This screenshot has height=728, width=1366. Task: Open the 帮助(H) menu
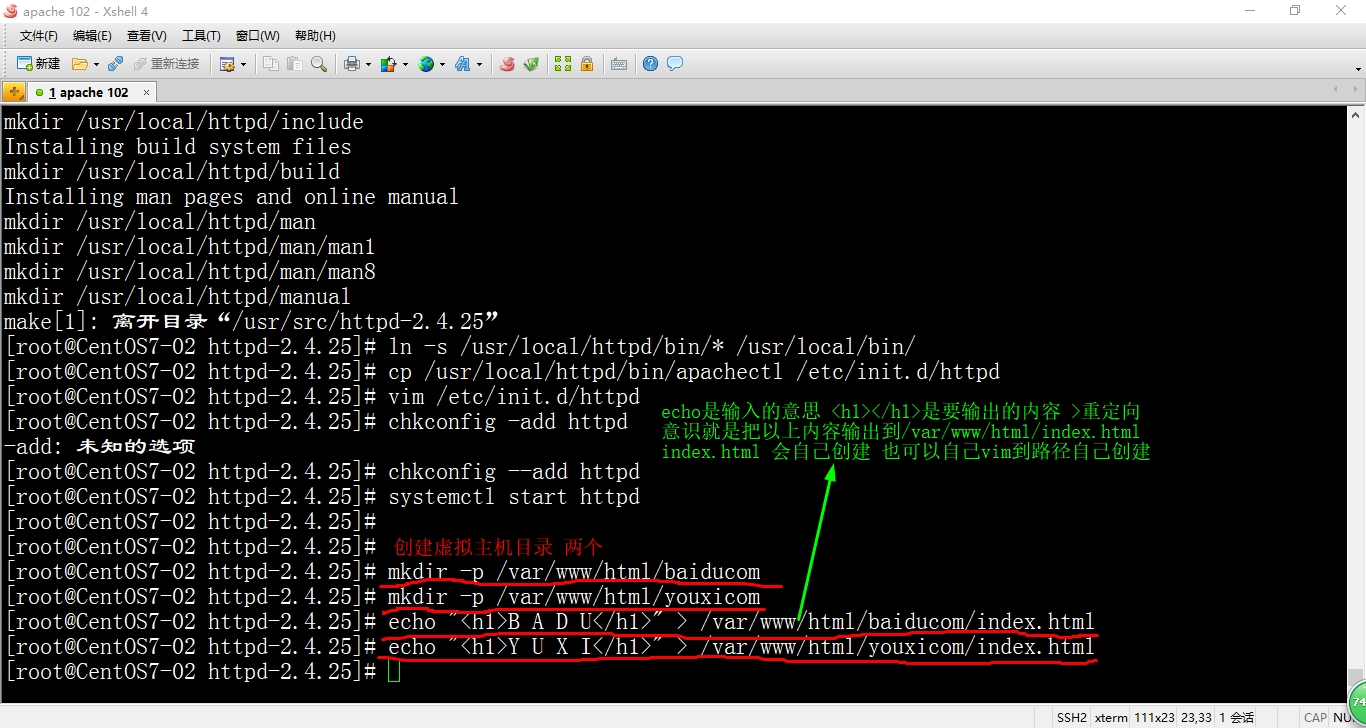[315, 36]
